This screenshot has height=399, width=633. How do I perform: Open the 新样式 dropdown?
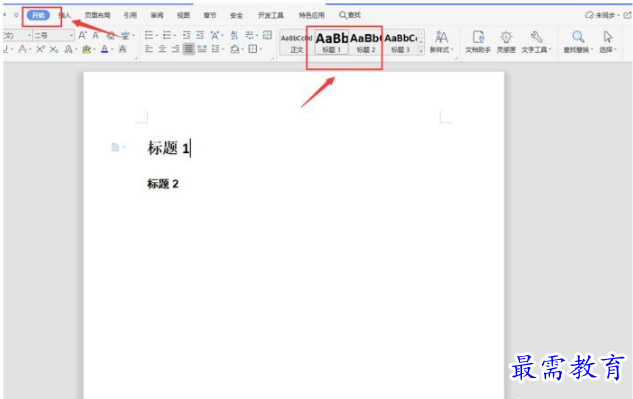click(x=441, y=42)
